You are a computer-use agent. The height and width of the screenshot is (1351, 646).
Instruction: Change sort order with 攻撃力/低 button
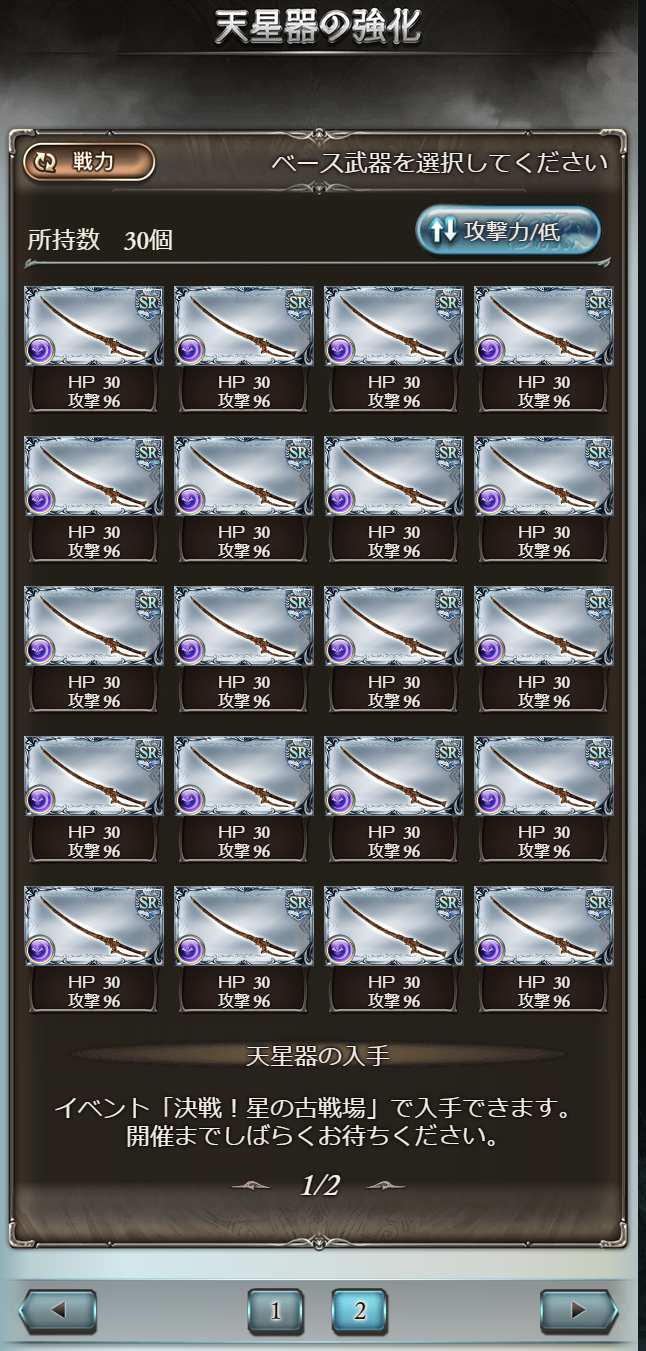(x=508, y=232)
